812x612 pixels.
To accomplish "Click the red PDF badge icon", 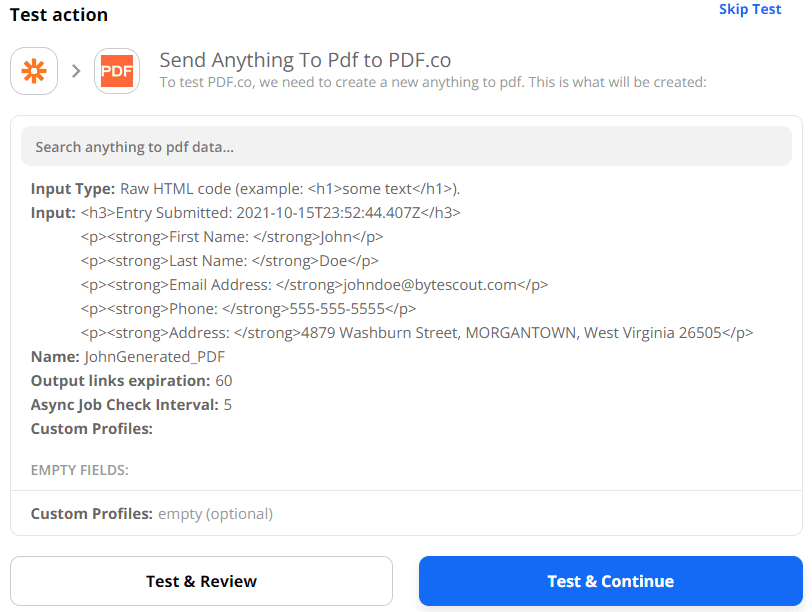I will point(117,71).
